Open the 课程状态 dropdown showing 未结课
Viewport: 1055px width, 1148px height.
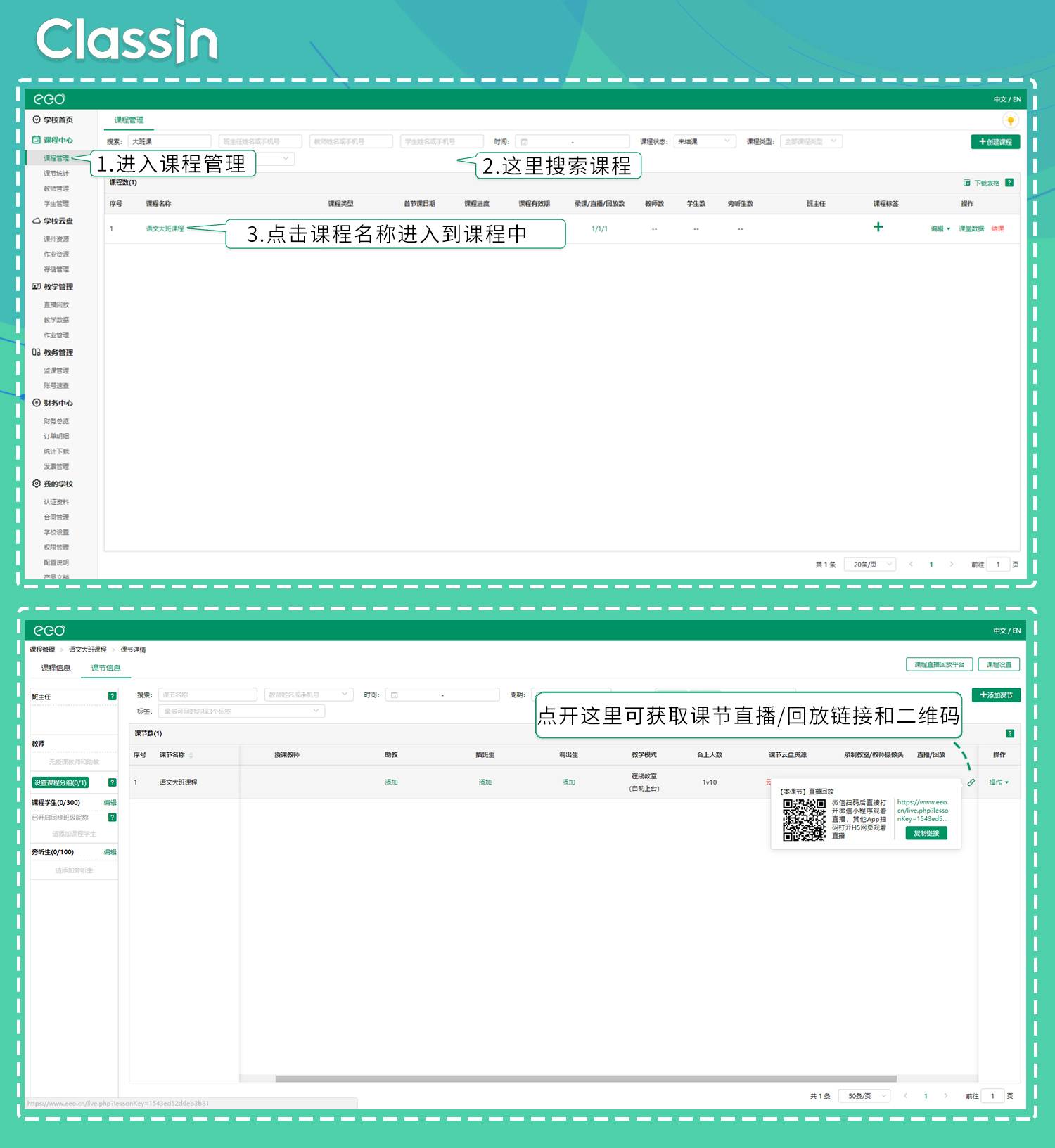(704, 141)
